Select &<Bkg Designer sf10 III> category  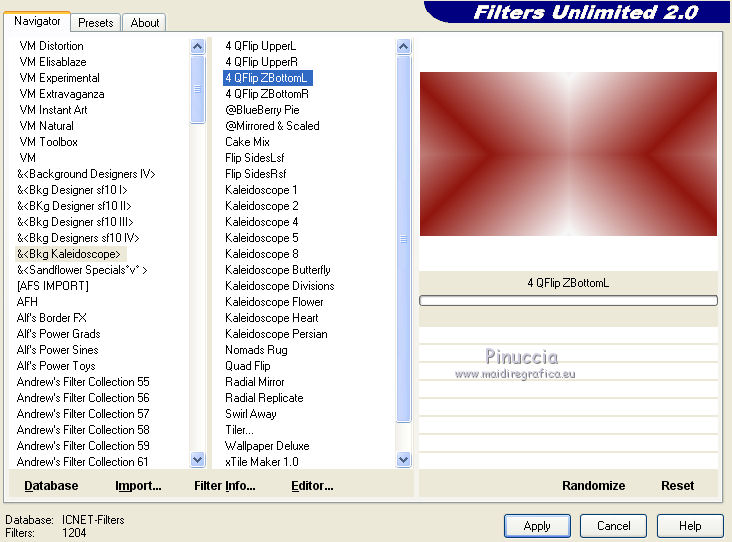click(x=75, y=222)
